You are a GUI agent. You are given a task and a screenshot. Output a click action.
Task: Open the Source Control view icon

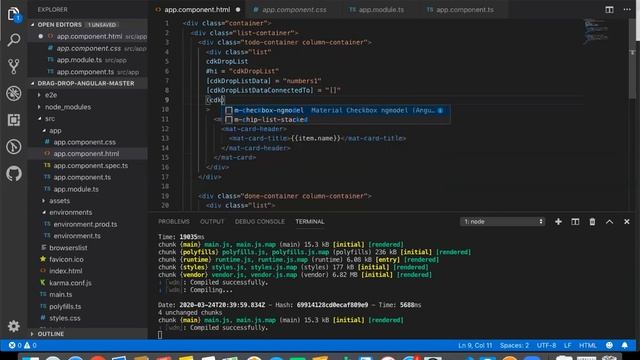point(13,67)
